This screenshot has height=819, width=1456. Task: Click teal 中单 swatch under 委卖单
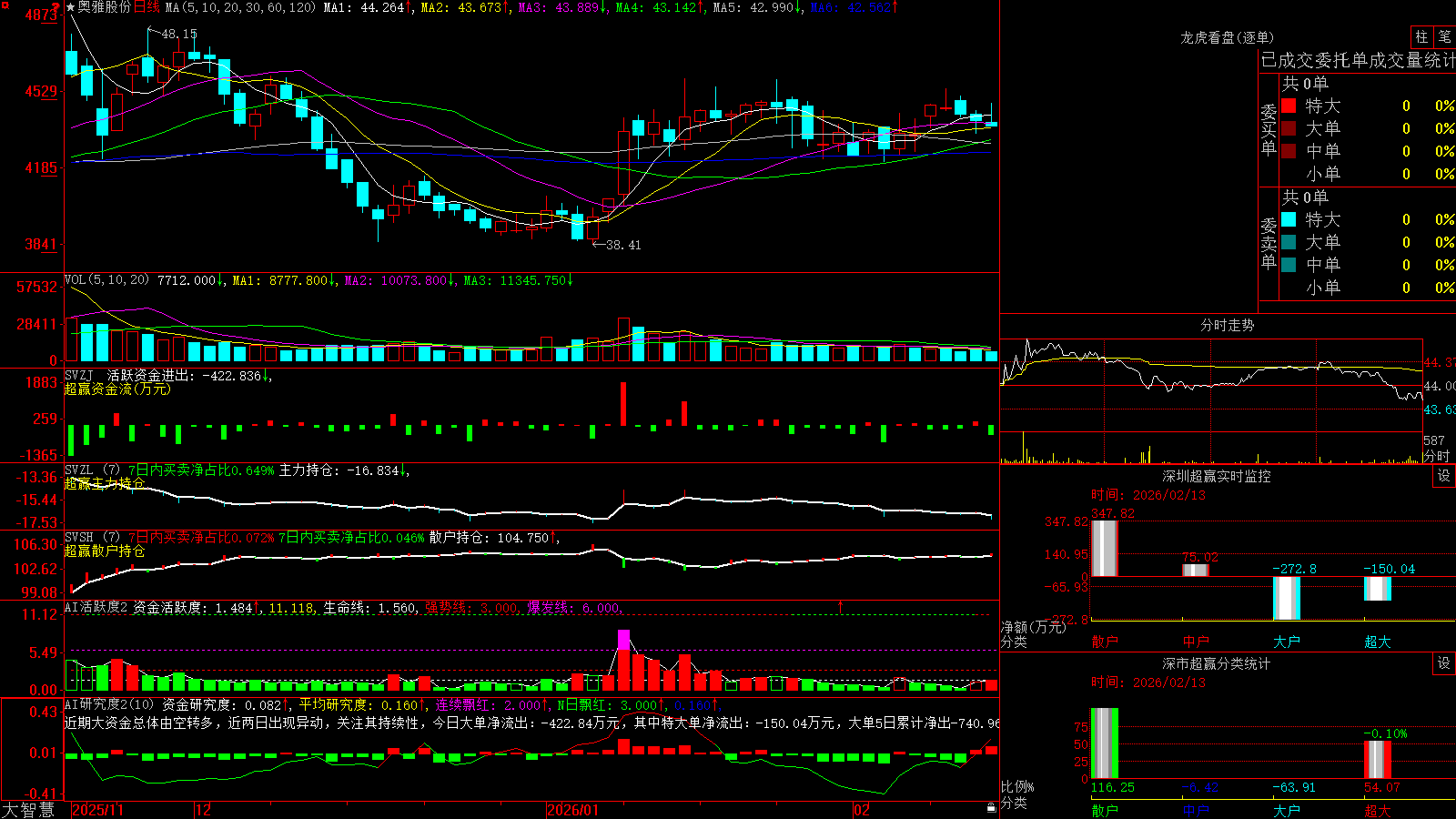(1289, 265)
